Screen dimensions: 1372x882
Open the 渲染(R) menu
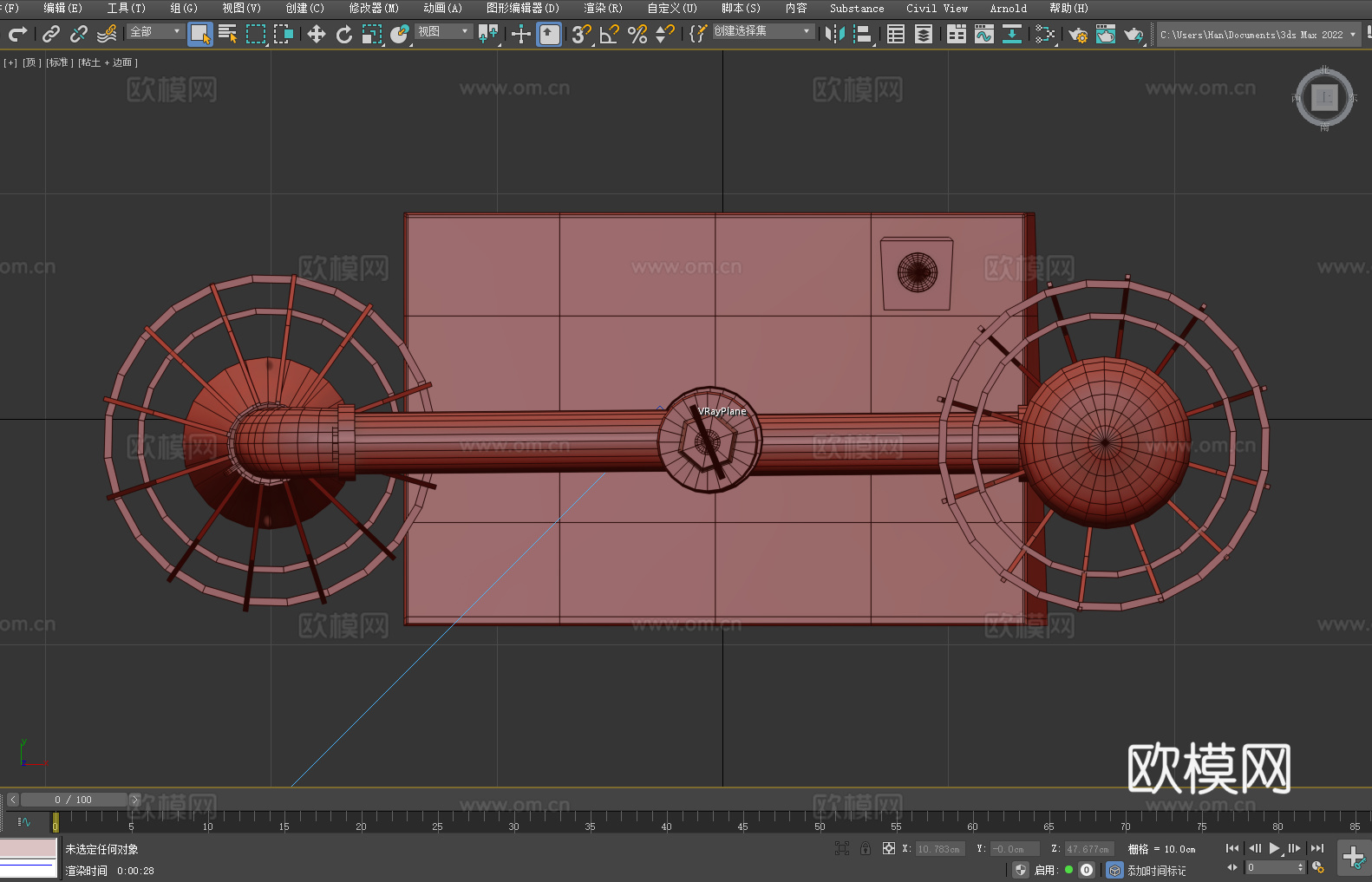click(603, 8)
